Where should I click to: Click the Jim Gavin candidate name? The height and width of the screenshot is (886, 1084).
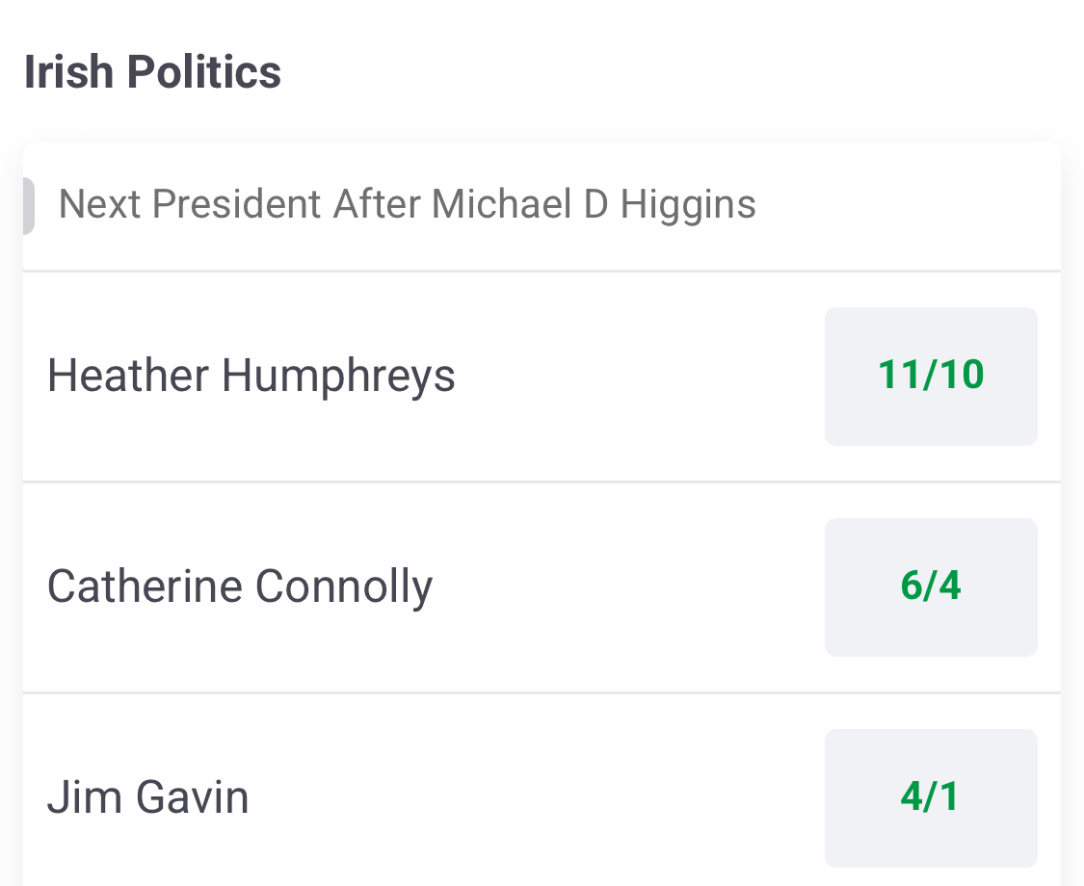(x=148, y=798)
